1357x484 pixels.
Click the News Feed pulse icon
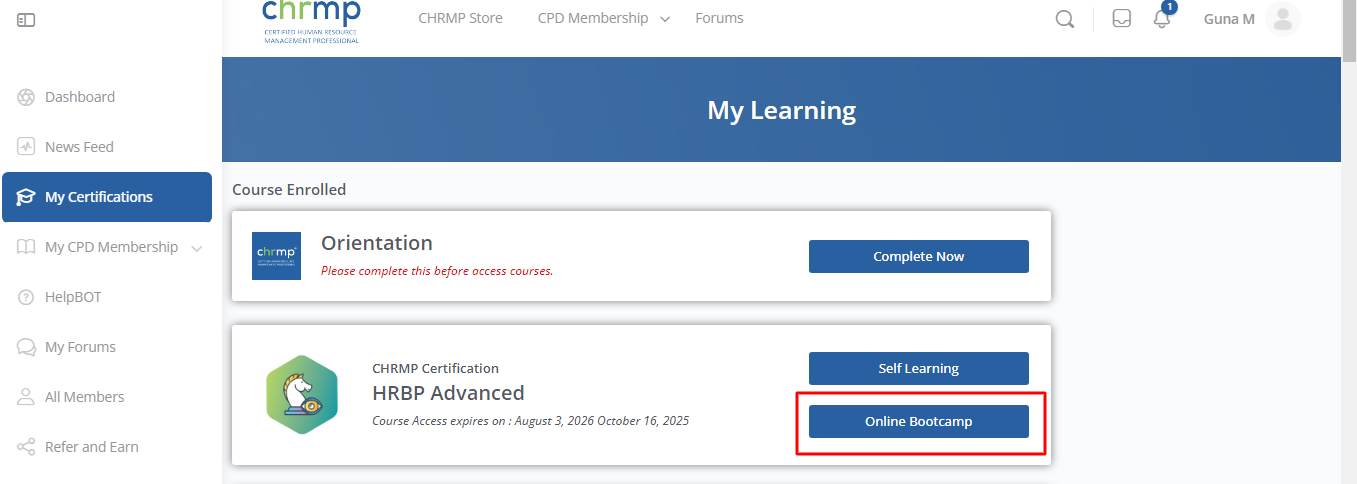pos(27,147)
